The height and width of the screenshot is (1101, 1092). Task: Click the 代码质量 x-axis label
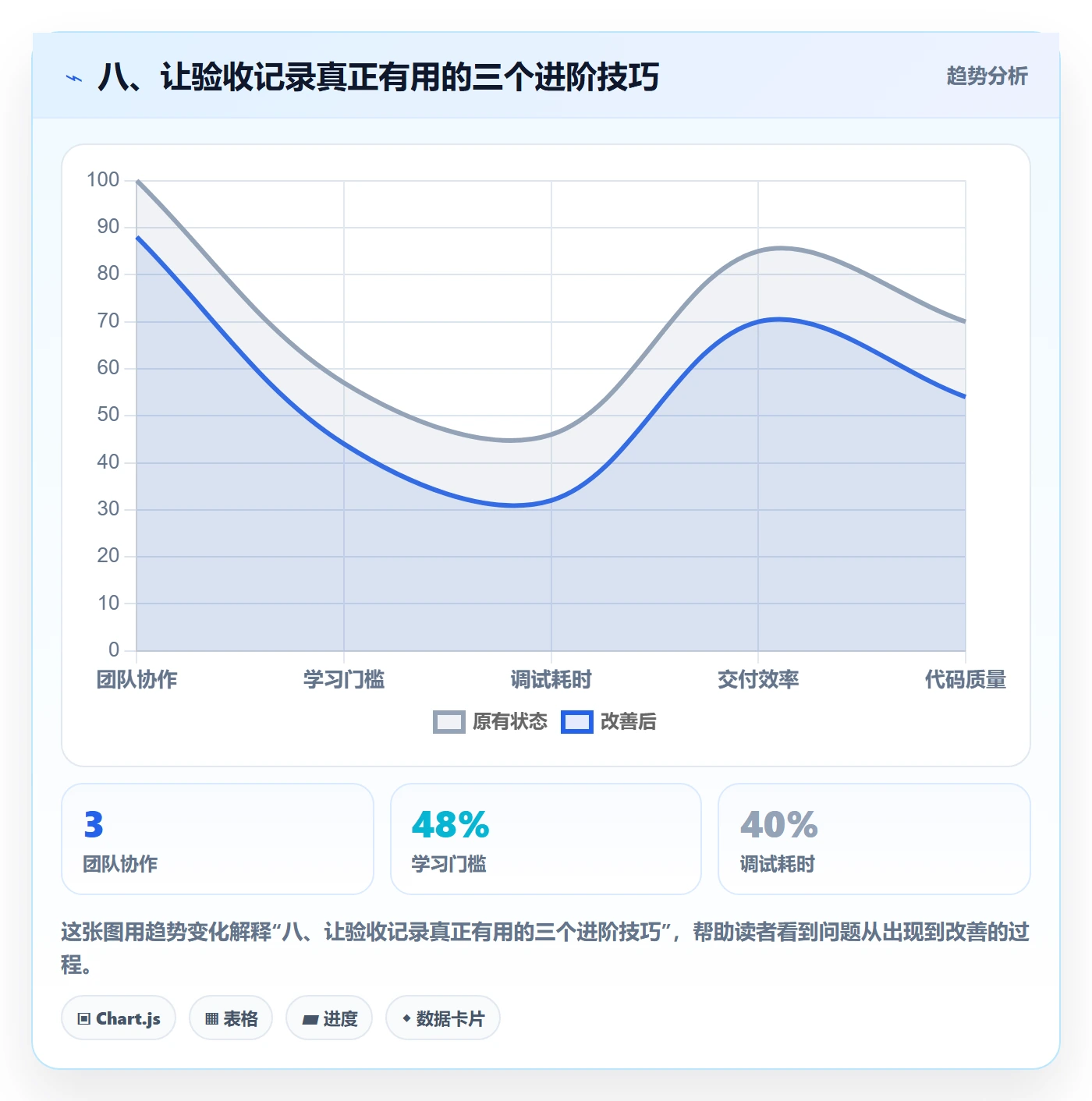(x=966, y=680)
